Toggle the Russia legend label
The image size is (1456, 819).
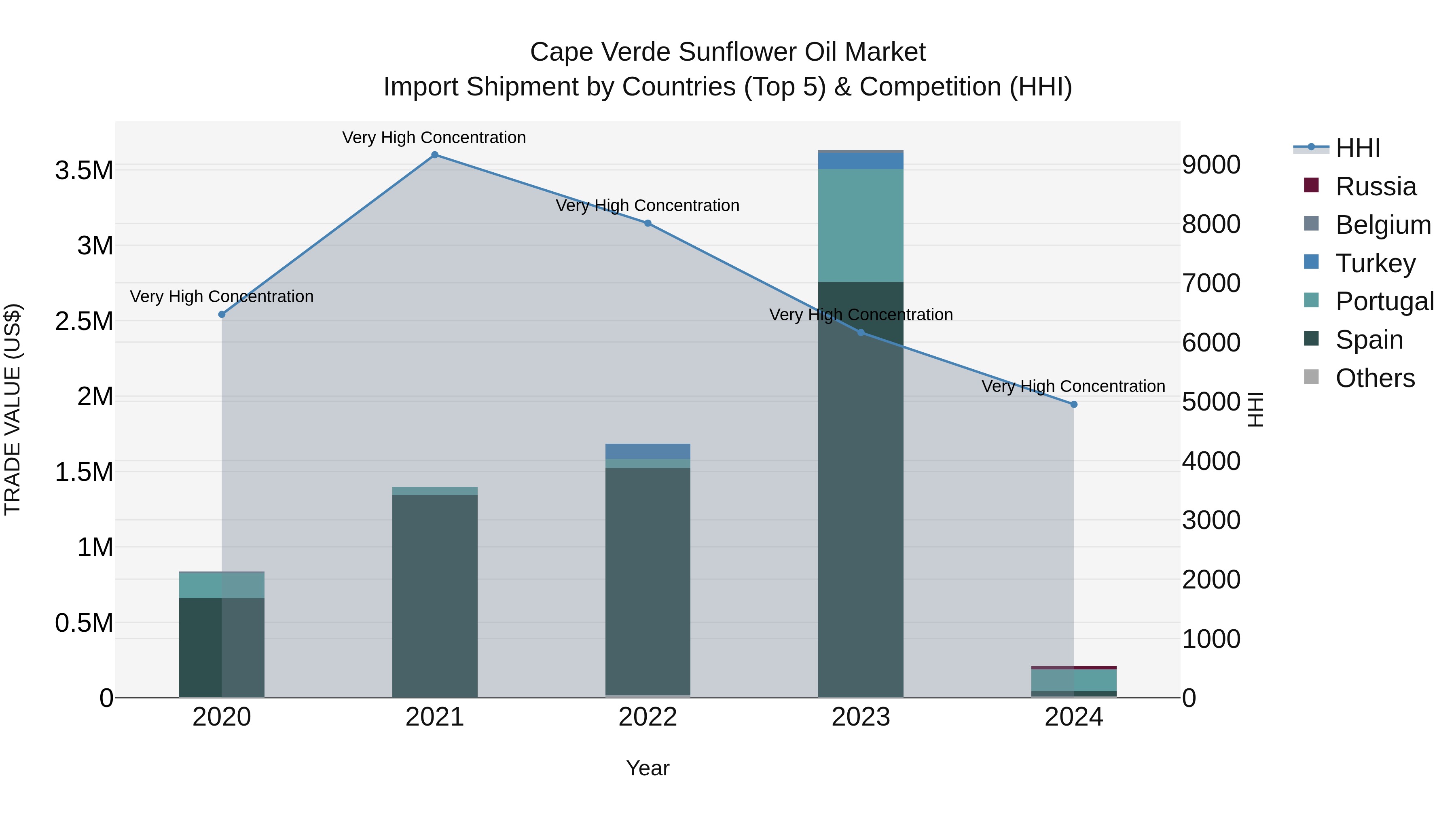(x=1376, y=186)
